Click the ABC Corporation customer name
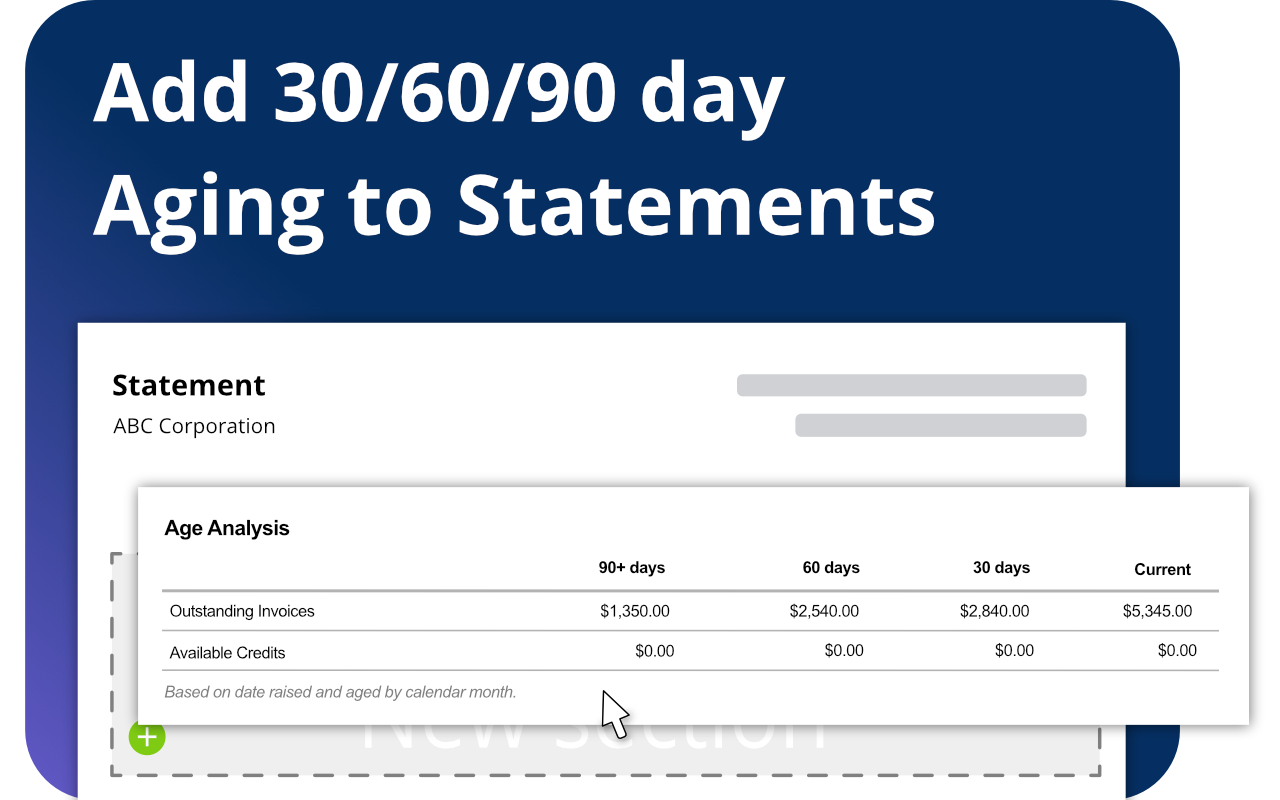 point(194,426)
